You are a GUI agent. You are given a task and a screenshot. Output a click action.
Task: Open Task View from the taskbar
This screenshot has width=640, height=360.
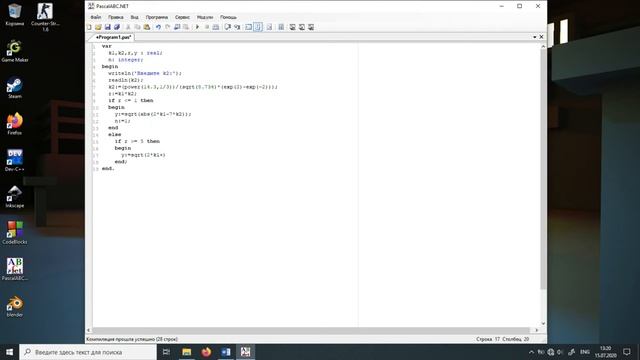coord(166,352)
